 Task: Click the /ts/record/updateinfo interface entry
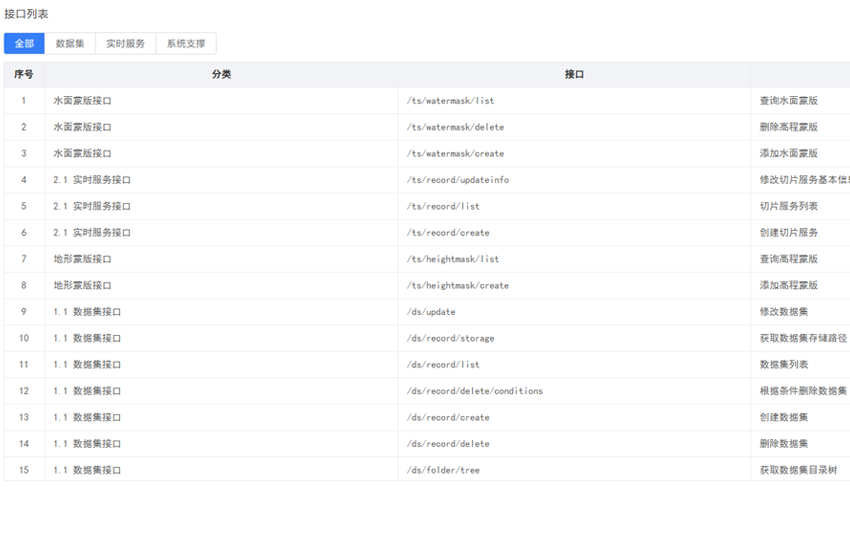pos(458,180)
